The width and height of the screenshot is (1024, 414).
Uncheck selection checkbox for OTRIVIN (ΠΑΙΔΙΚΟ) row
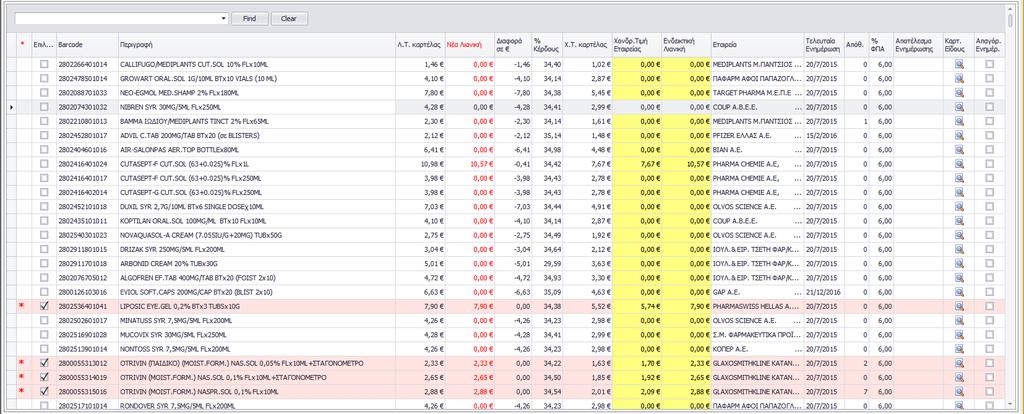[44, 363]
